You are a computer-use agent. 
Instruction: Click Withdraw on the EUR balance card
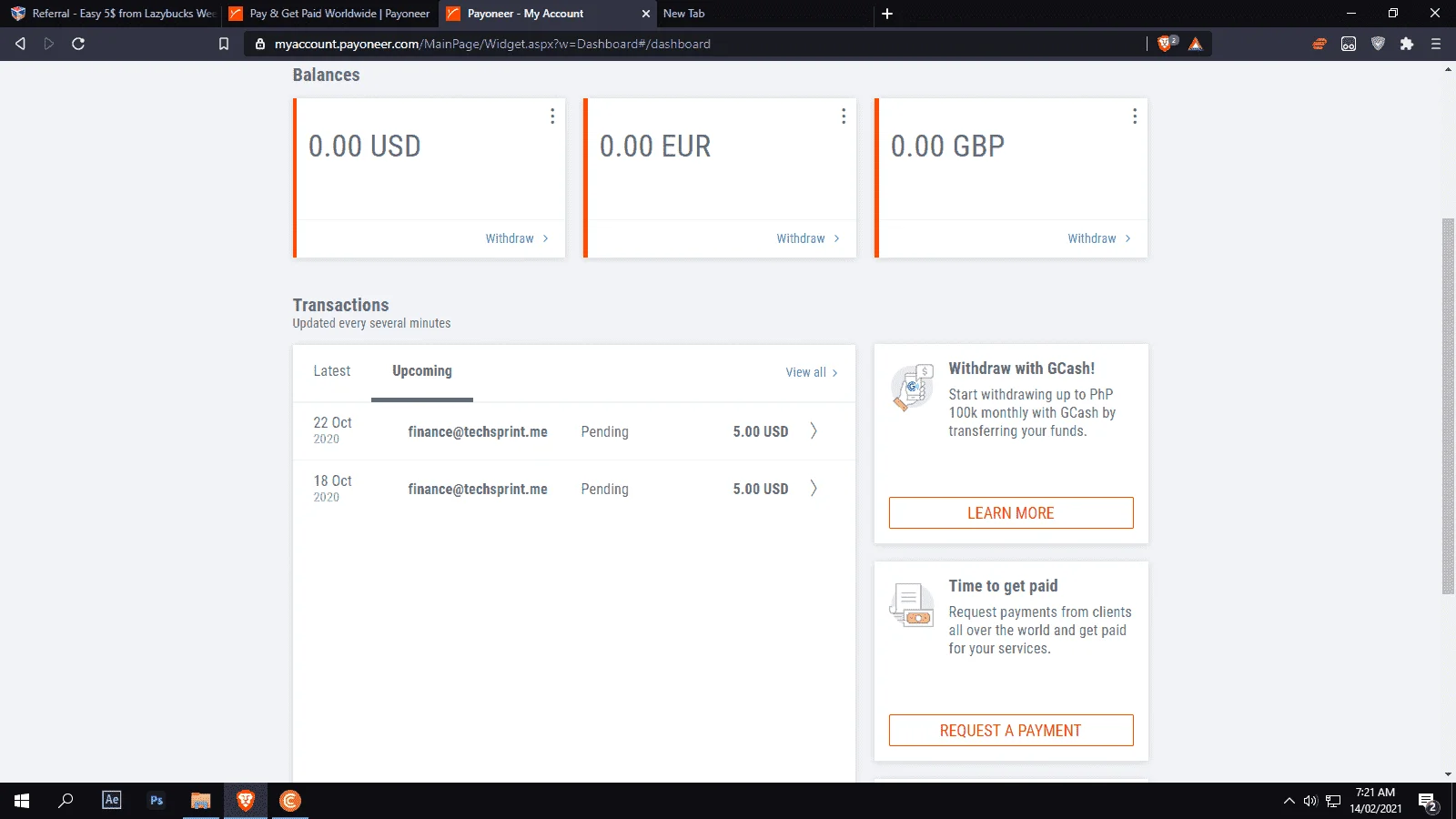click(808, 238)
